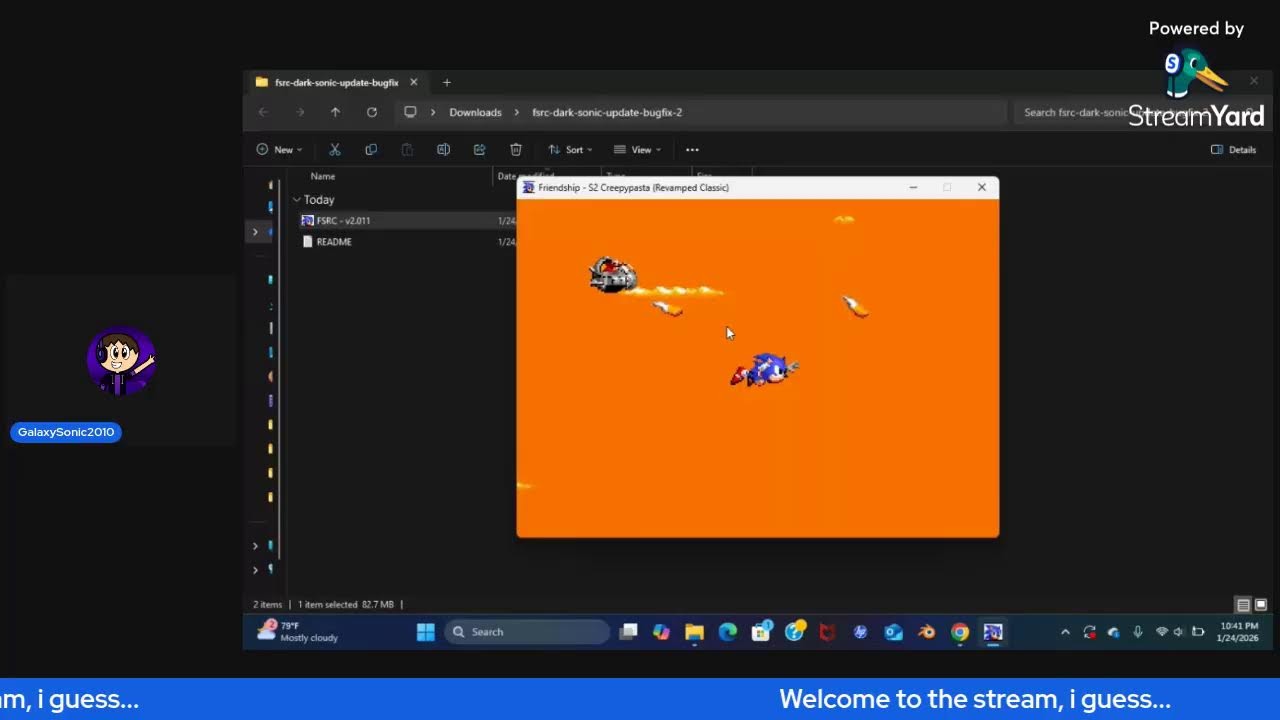Screen dimensions: 1280x720
Task: Click the Eggman vehicle in the game
Action: (x=613, y=275)
